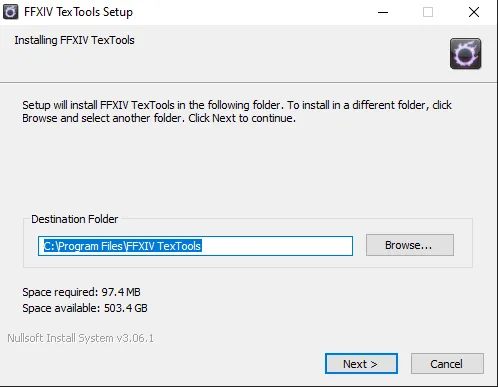Click the highlighted C:\Program Files\FFXIV TexTools path
Image resolution: width=498 pixels, height=387 pixels.
[123, 246]
